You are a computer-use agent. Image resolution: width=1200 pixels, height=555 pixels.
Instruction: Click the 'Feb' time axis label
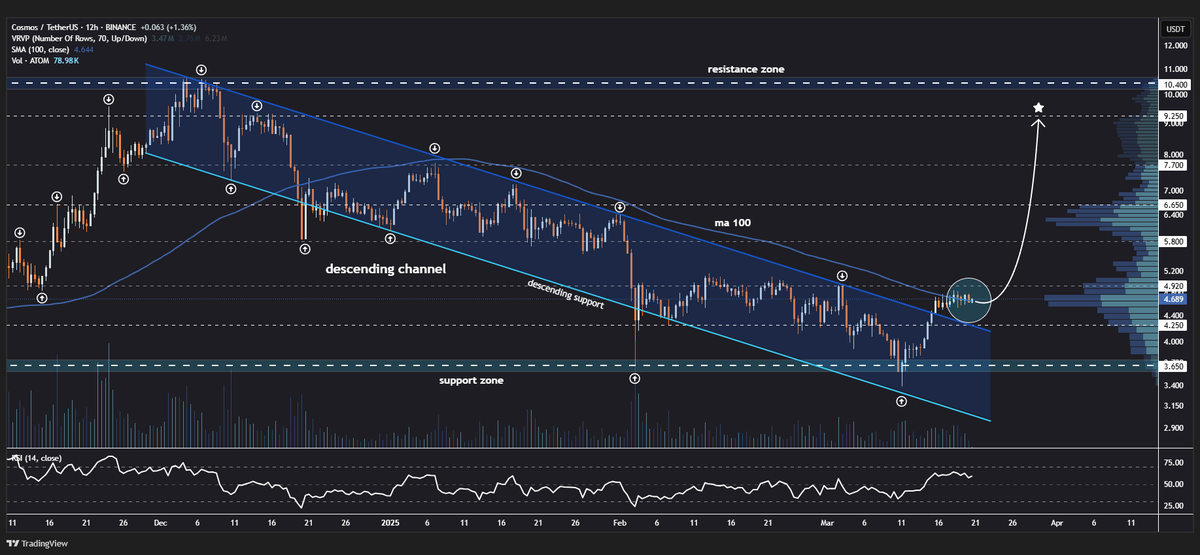619,522
